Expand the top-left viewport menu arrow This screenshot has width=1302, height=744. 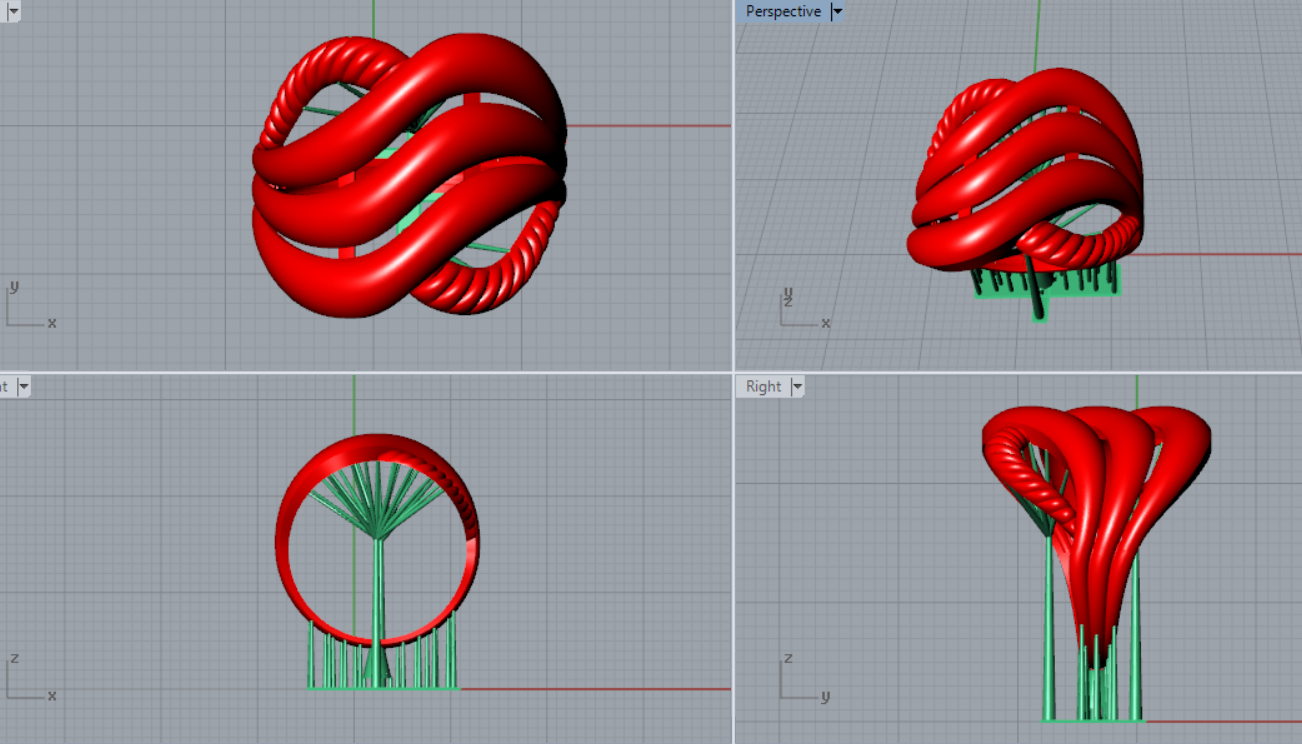point(14,12)
